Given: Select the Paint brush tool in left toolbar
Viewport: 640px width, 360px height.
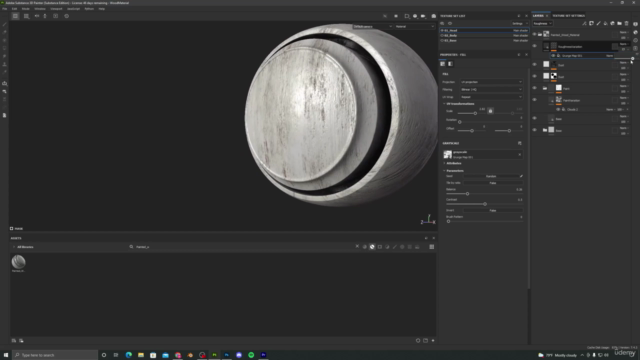Looking at the screenshot, I should [4, 24].
